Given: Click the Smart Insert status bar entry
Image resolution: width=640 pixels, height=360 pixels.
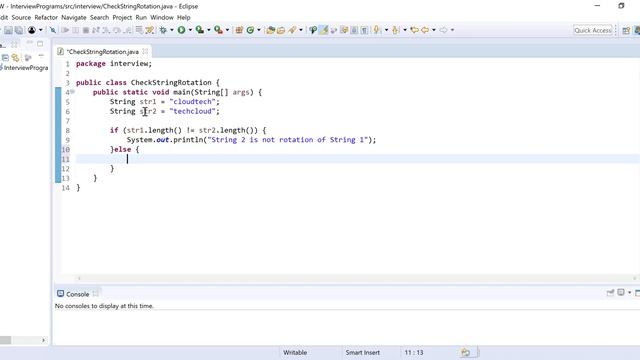Looking at the screenshot, I should point(362,352).
